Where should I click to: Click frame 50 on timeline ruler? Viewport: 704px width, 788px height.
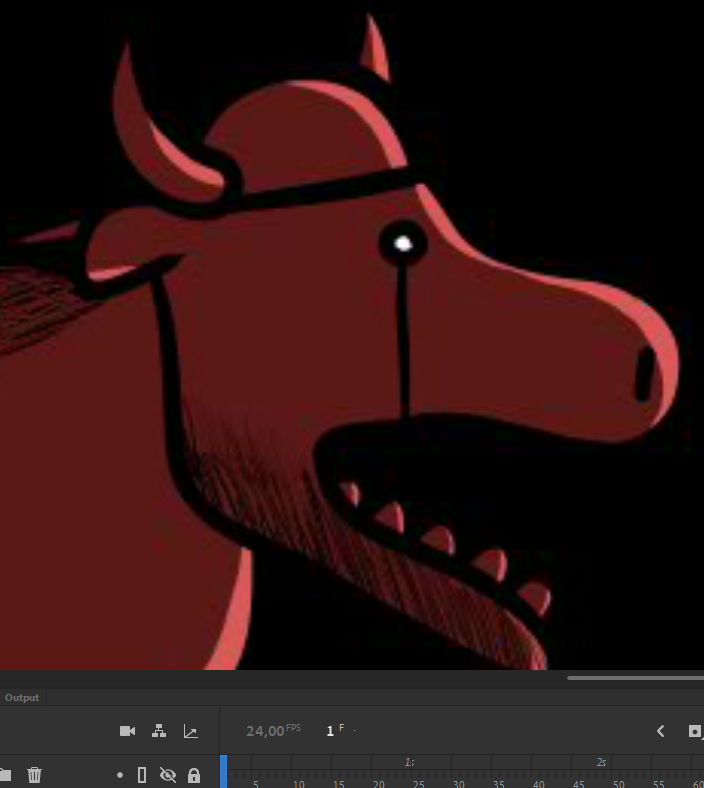point(619,783)
